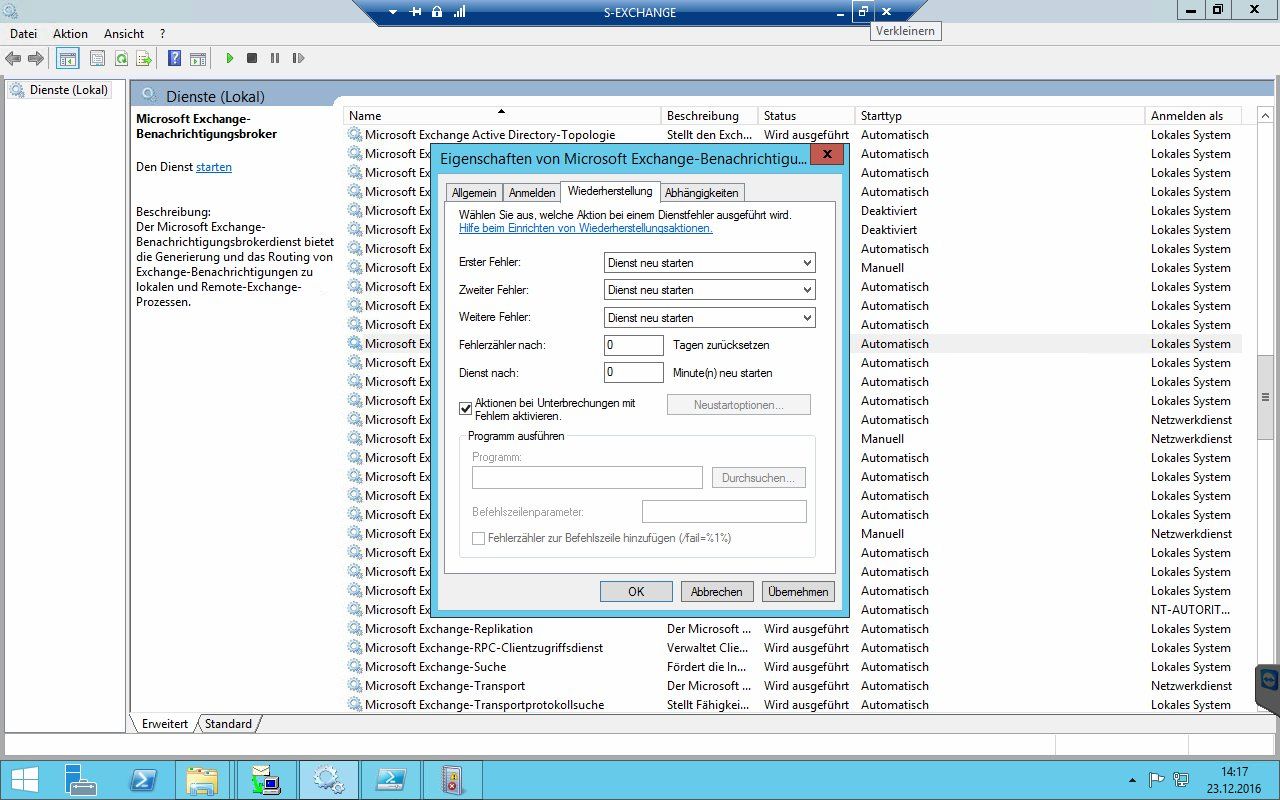1280x800 pixels.
Task: Click the Forward arrow in the toolbar
Action: point(36,59)
